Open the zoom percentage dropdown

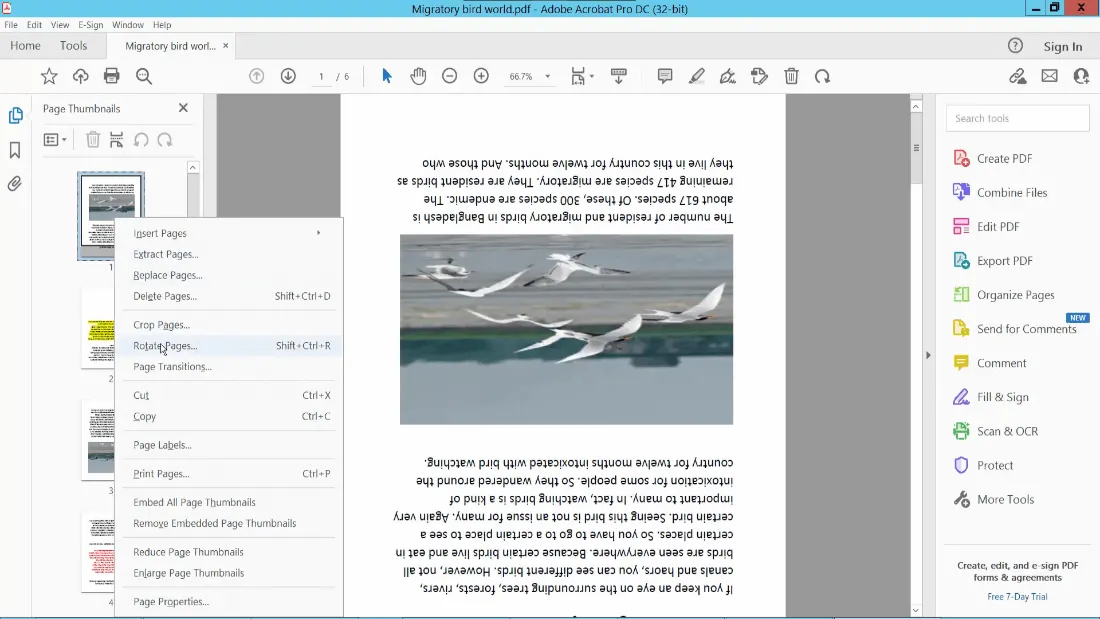tap(547, 77)
